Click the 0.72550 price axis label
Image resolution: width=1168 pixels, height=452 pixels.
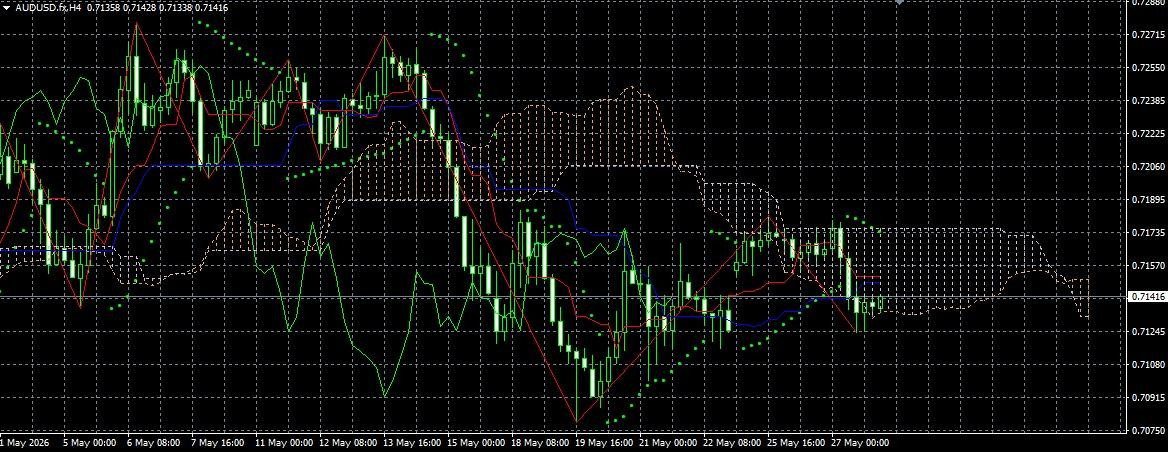[x=1148, y=68]
